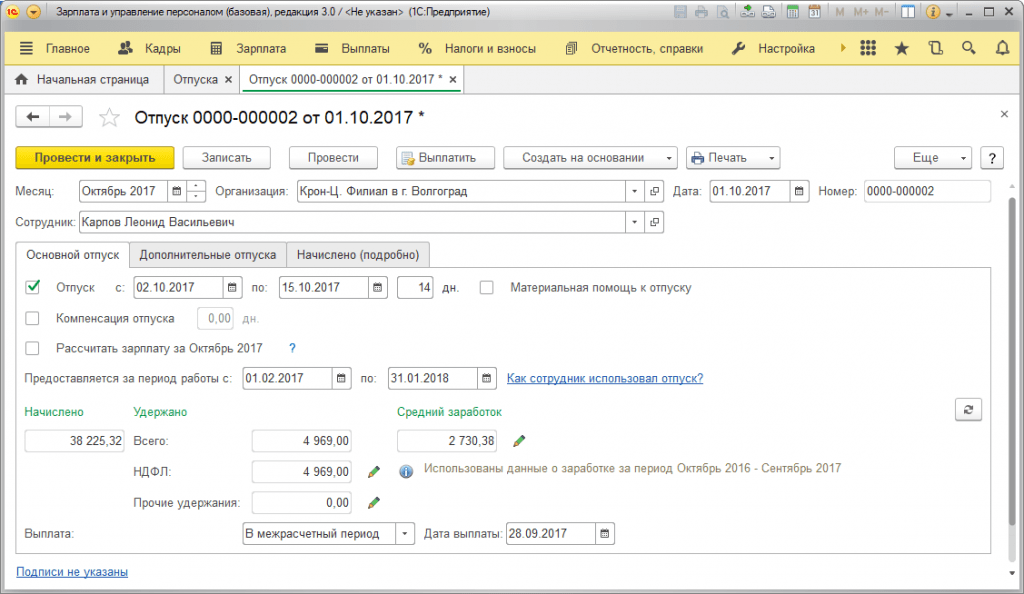1024x594 pixels.
Task: Open link Как сотрудник использовал отпуск?
Action: (605, 379)
